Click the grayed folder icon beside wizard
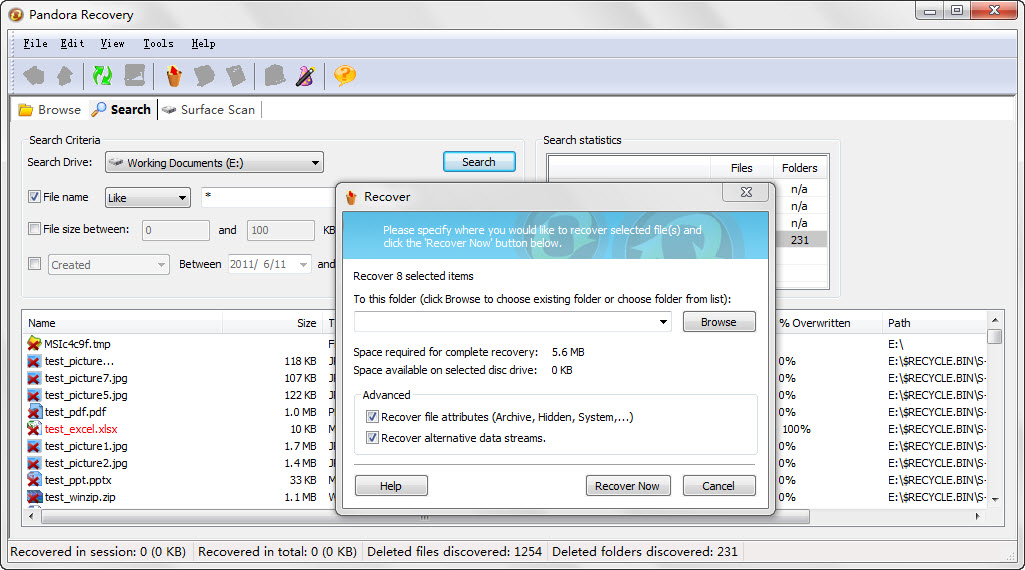Screen dimensions: 1025x570 275,76
